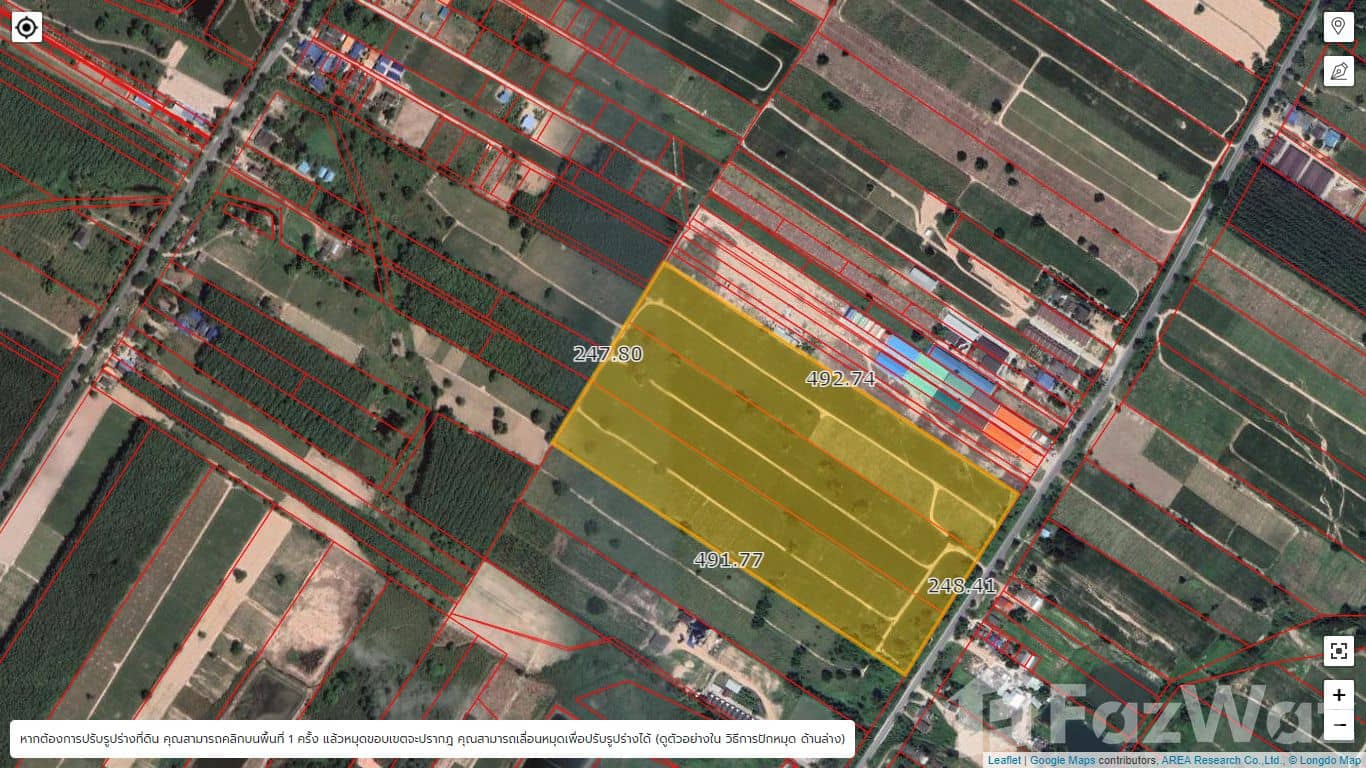Viewport: 1366px width, 768px height.
Task: Click the 492.74 boundary length label
Action: (x=840, y=378)
